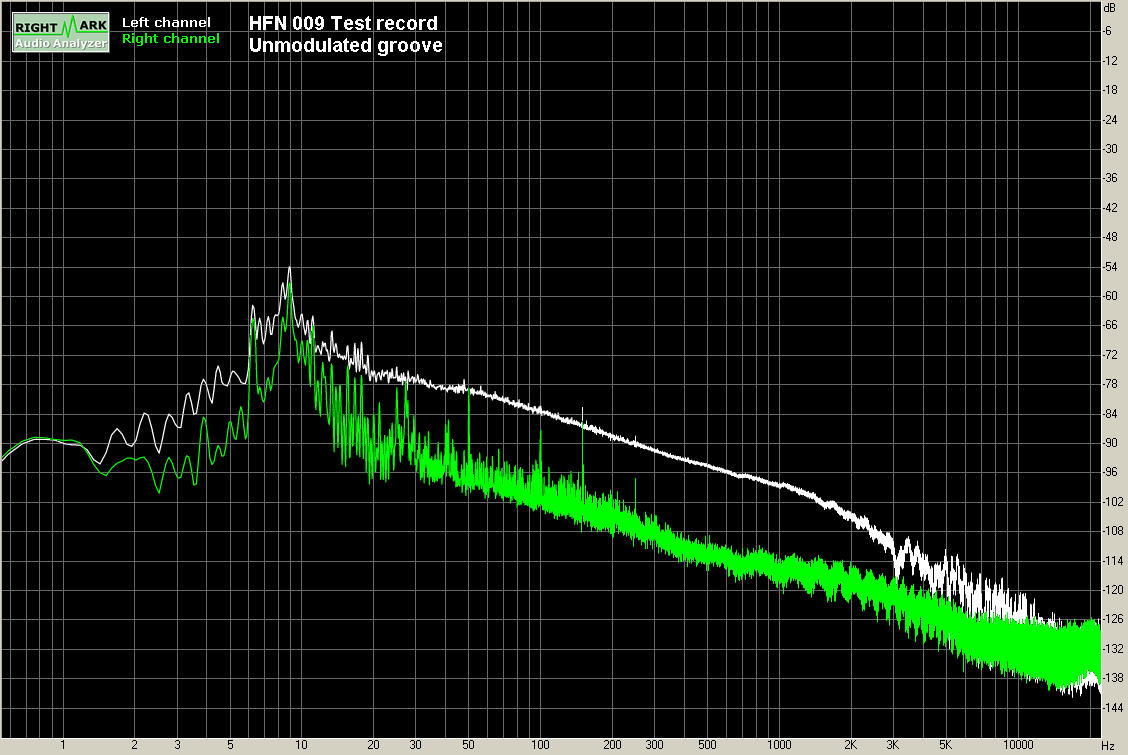The height and width of the screenshot is (755, 1128).
Task: Click the -48 dB axis label
Action: coord(1110,237)
